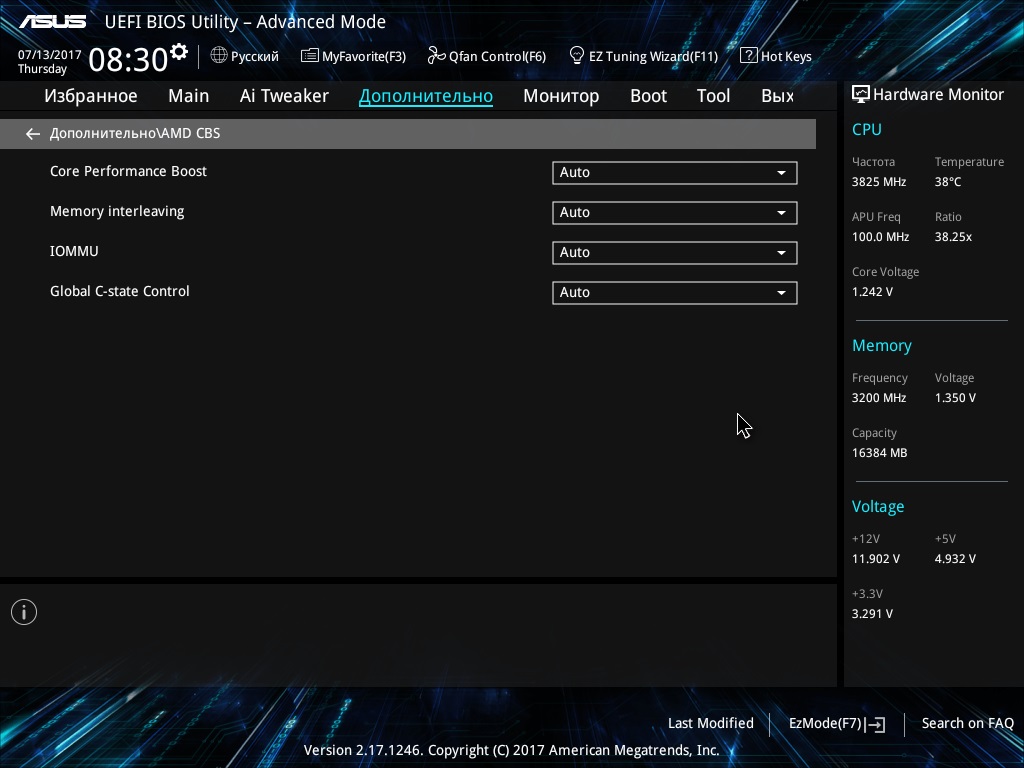Open the Tool tab

point(713,96)
